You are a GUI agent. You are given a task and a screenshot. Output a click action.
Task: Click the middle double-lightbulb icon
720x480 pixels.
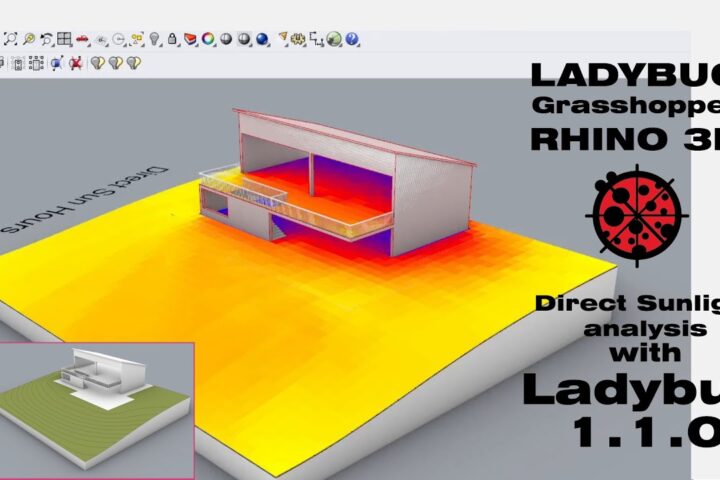(115, 63)
